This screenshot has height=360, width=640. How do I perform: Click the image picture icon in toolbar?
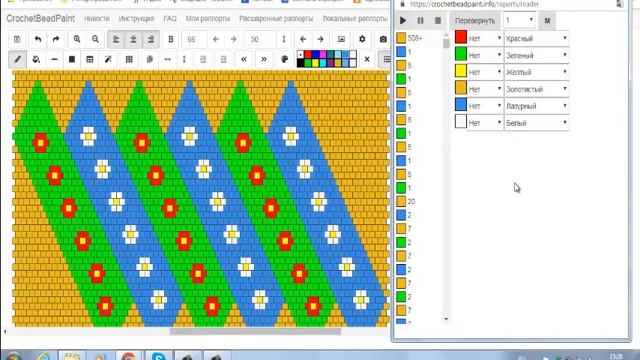pyautogui.click(x=341, y=39)
